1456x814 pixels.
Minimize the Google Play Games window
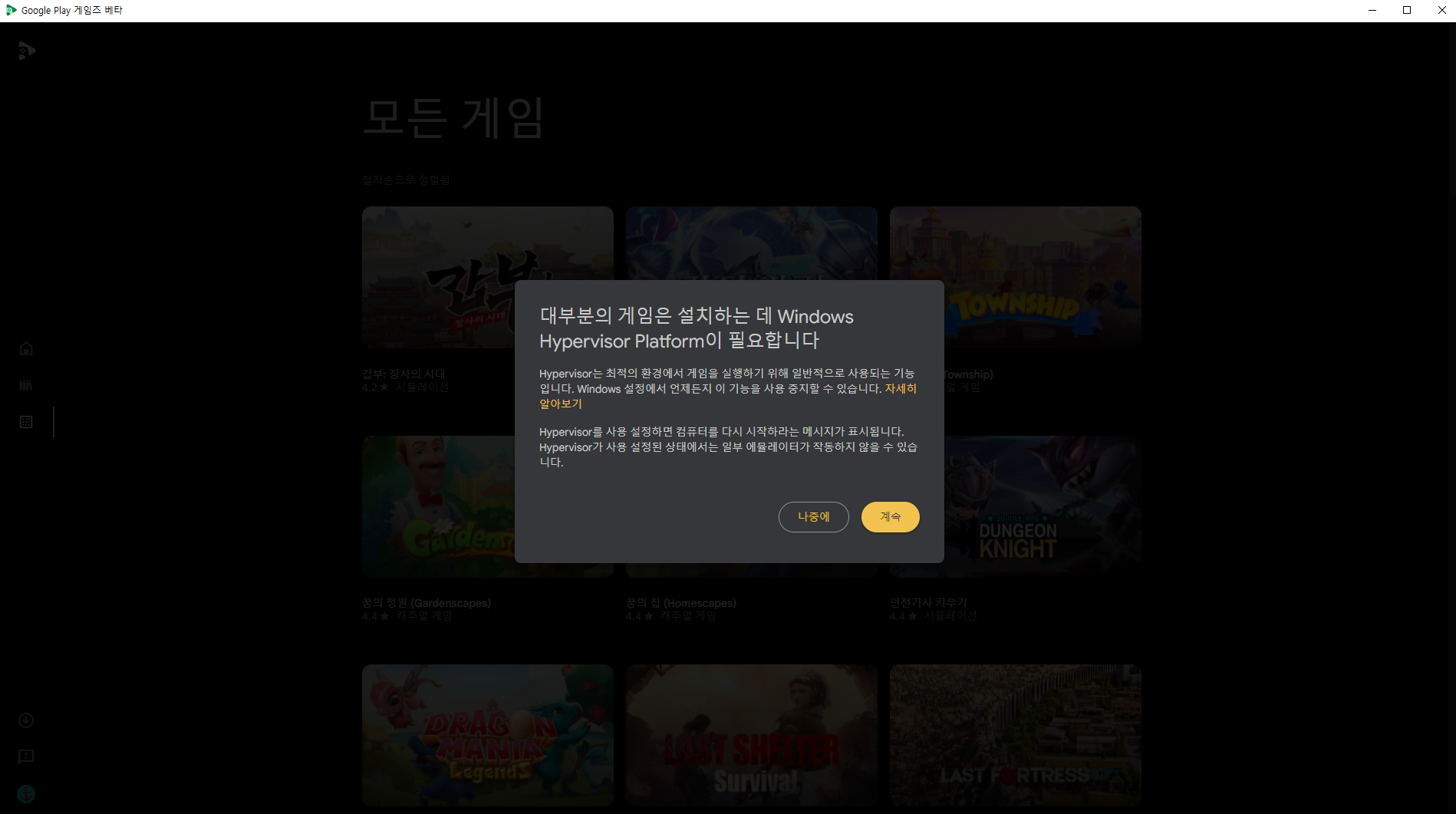pyautogui.click(x=1372, y=10)
